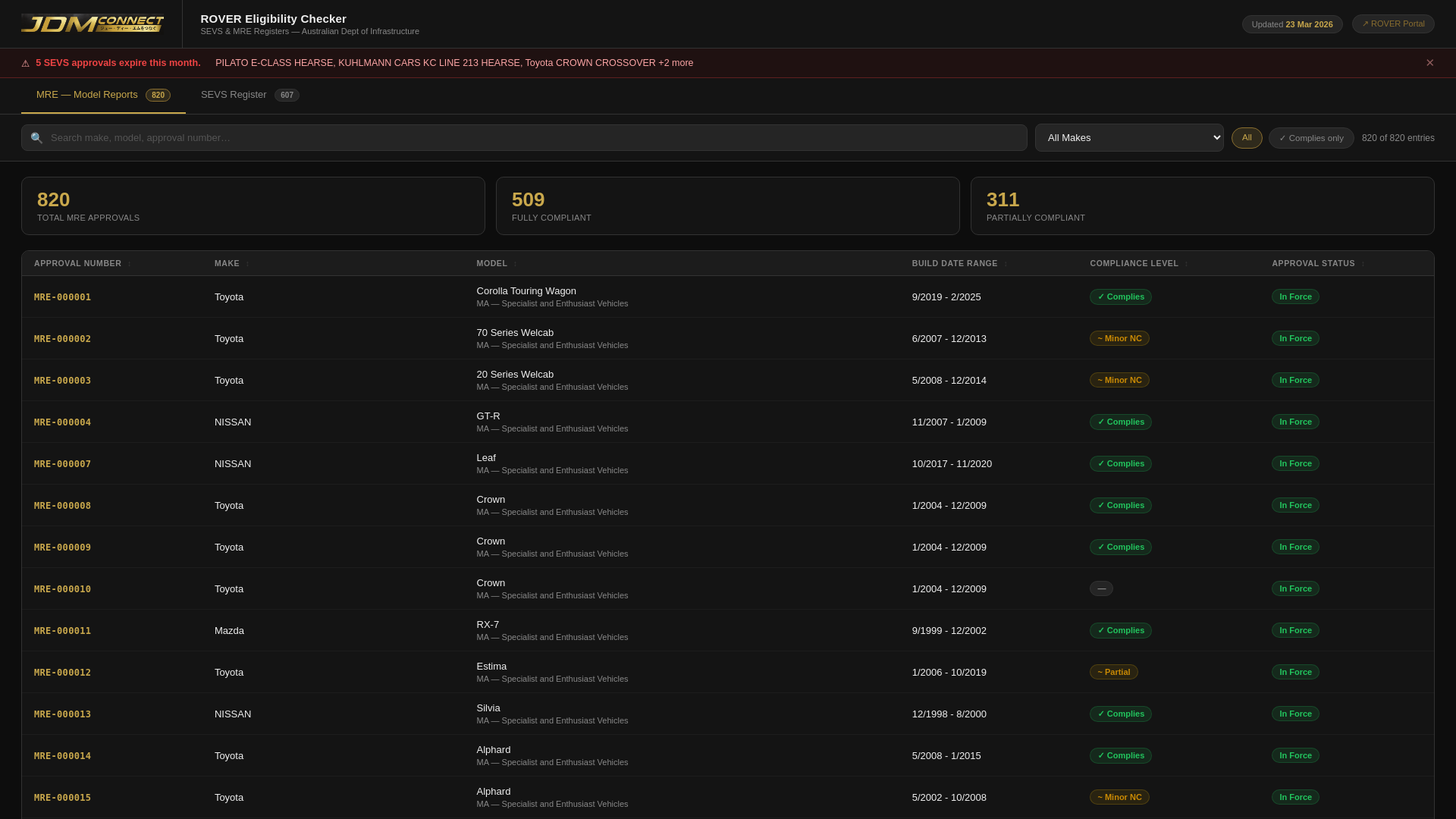Click build date 12/1998 - 8/2000

(949, 714)
